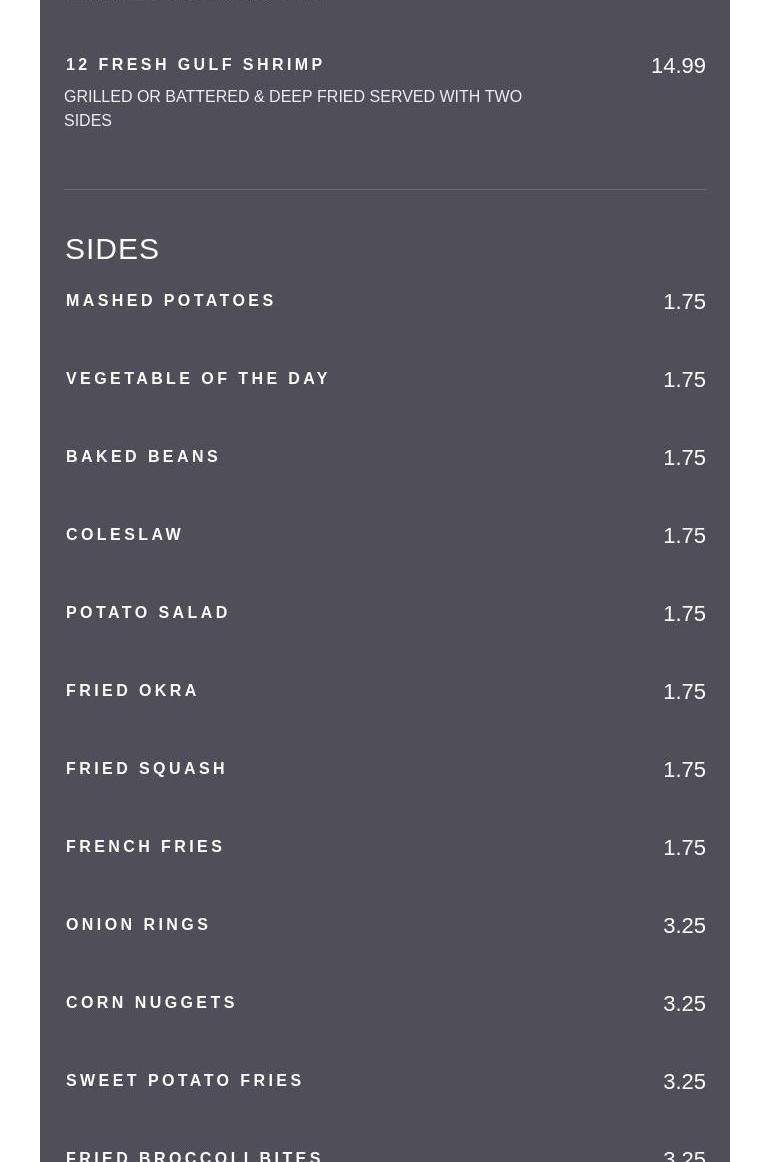Choose the Fried Okra side

[x=132, y=691]
